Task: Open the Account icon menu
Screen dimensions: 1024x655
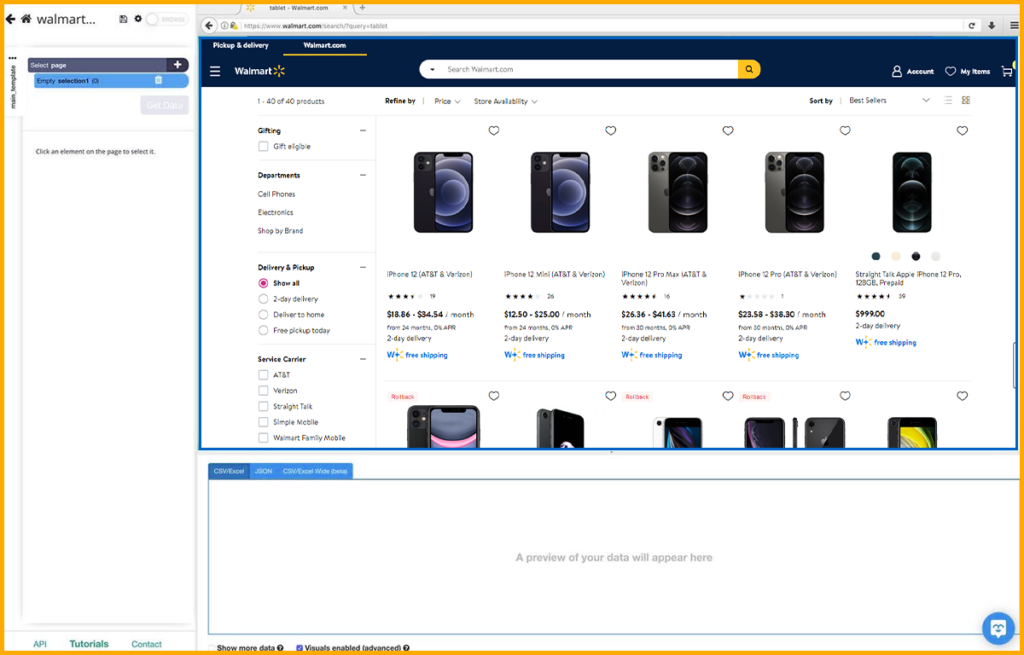Action: 912,71
